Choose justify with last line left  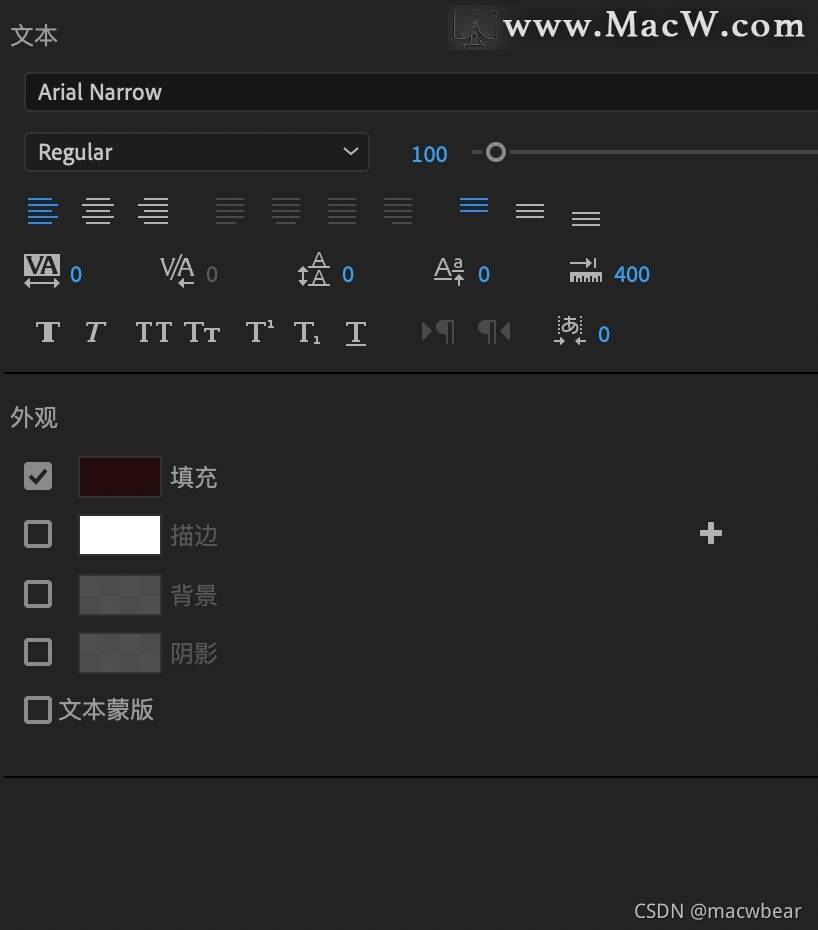coord(230,211)
